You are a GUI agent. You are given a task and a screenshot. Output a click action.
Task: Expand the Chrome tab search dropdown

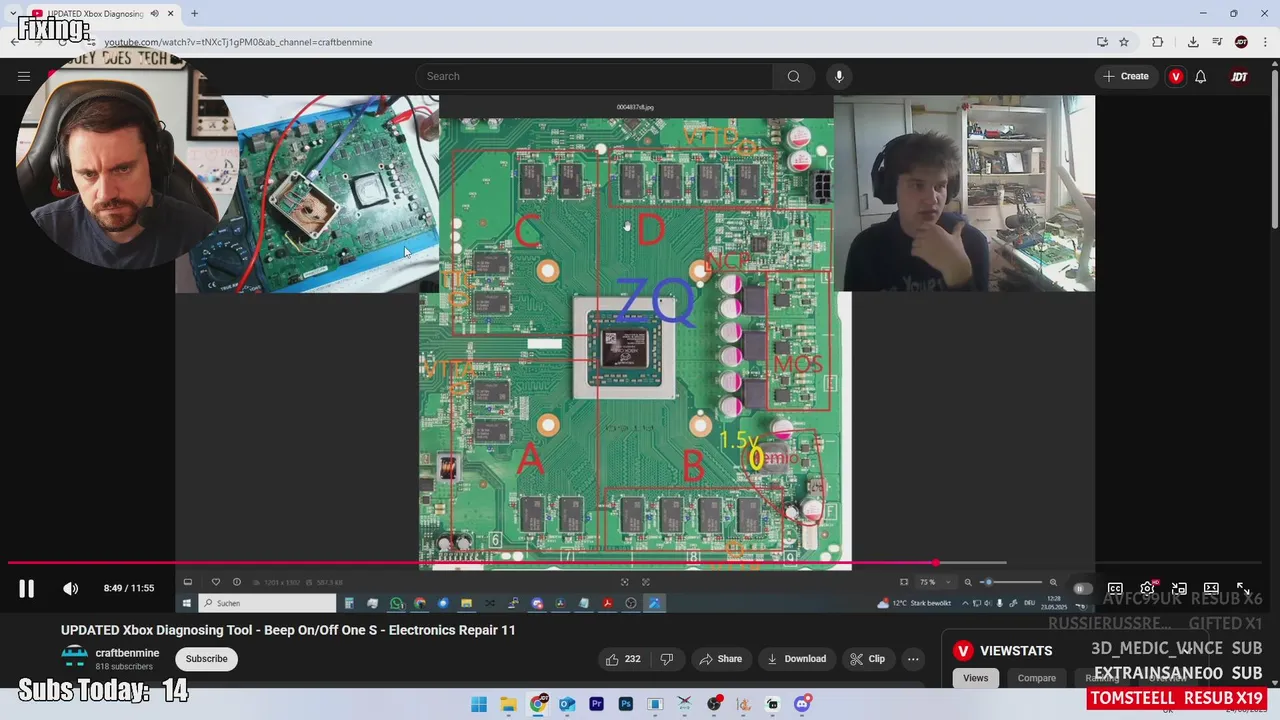[12, 13]
